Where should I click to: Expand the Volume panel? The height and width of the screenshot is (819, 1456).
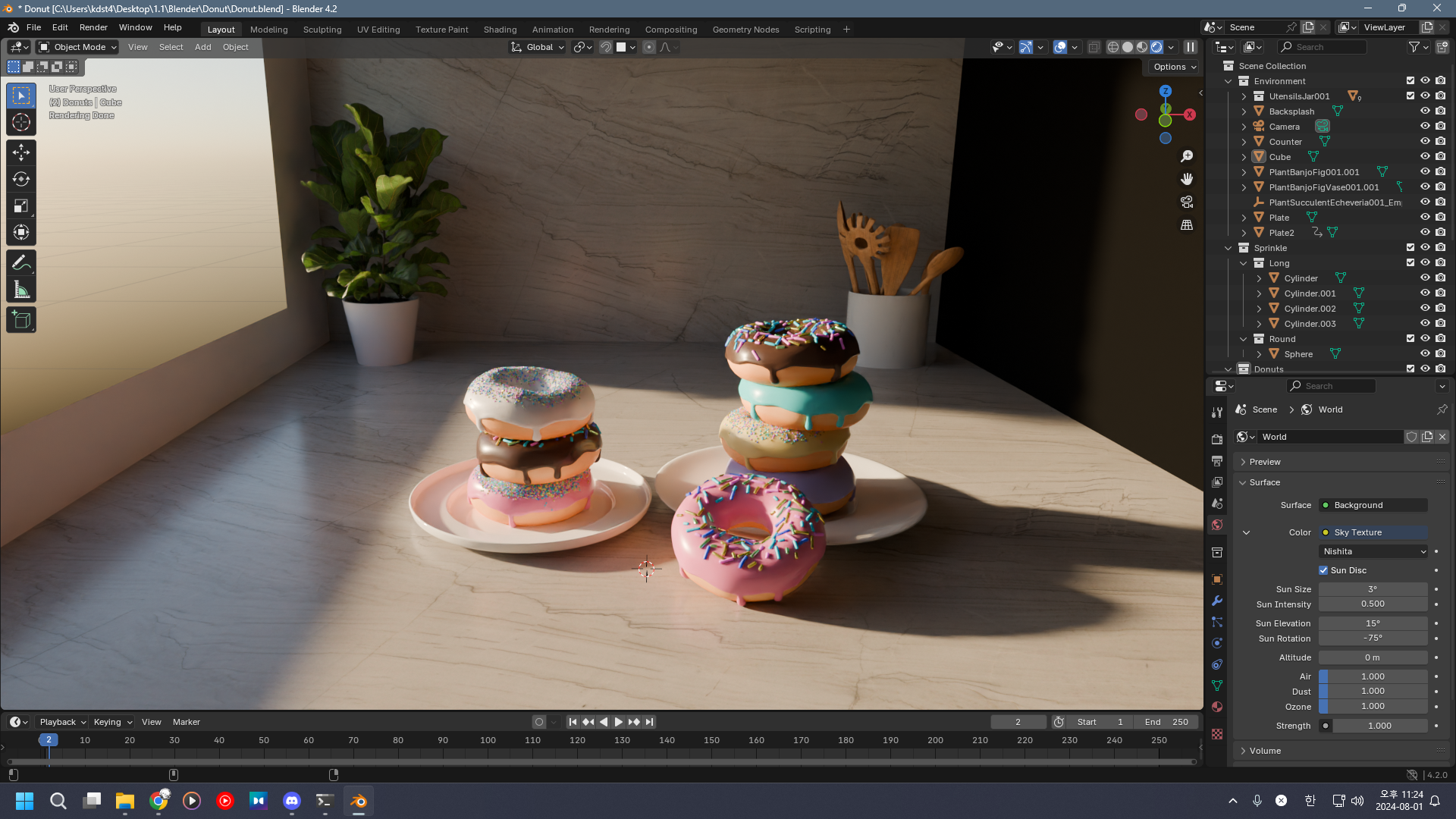point(1265,751)
